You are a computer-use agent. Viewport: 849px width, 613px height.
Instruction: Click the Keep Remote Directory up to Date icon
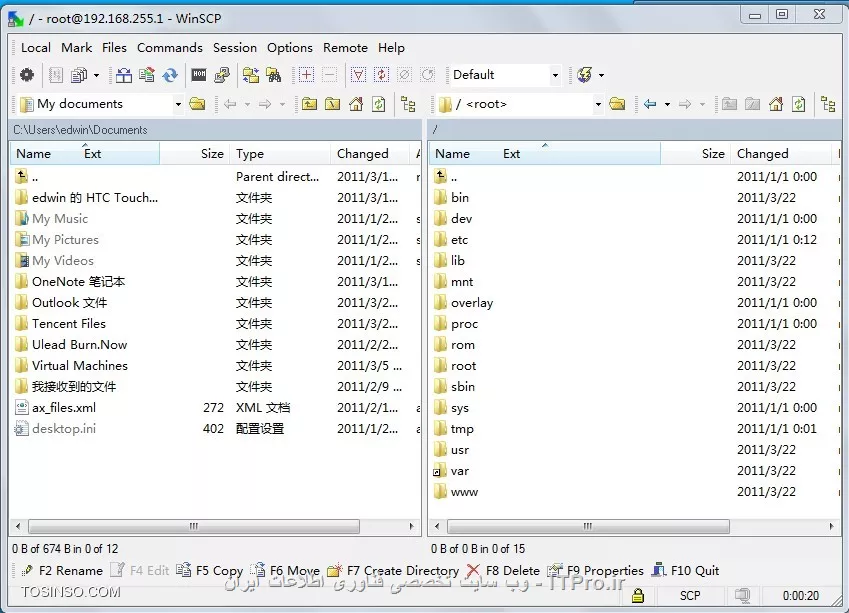[147, 75]
